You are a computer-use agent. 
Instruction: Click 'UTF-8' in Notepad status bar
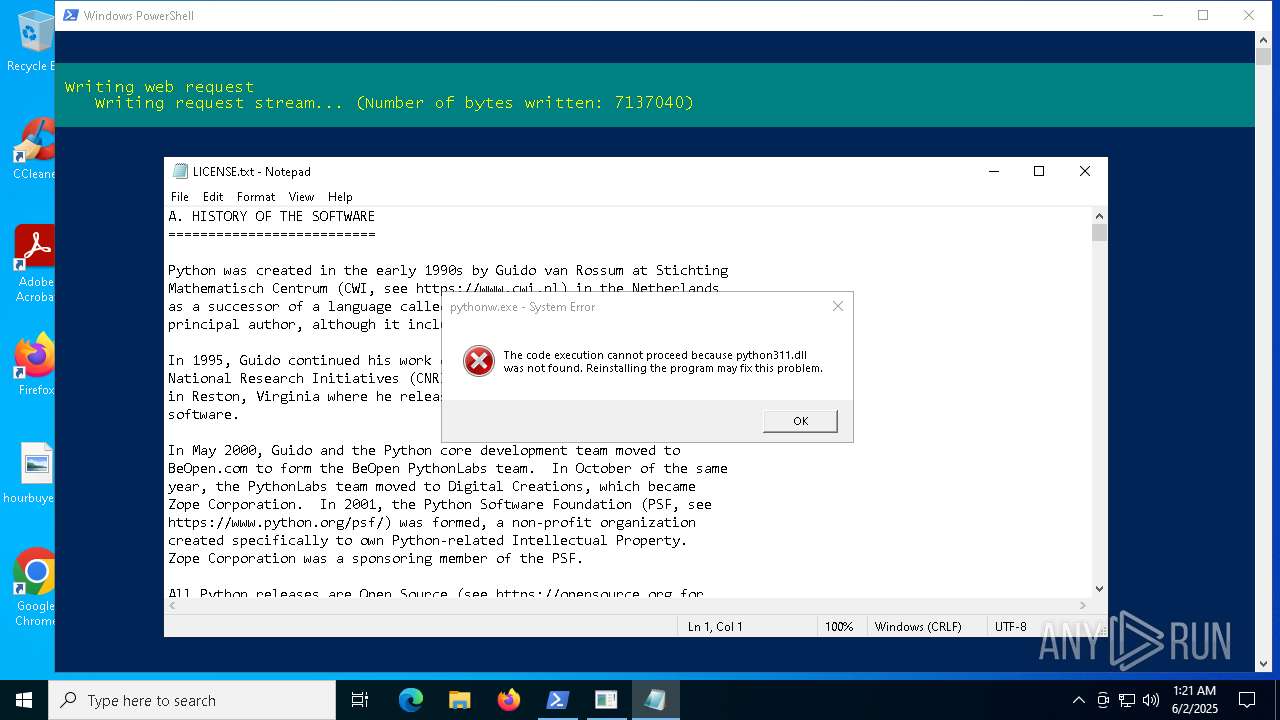tap(1010, 627)
